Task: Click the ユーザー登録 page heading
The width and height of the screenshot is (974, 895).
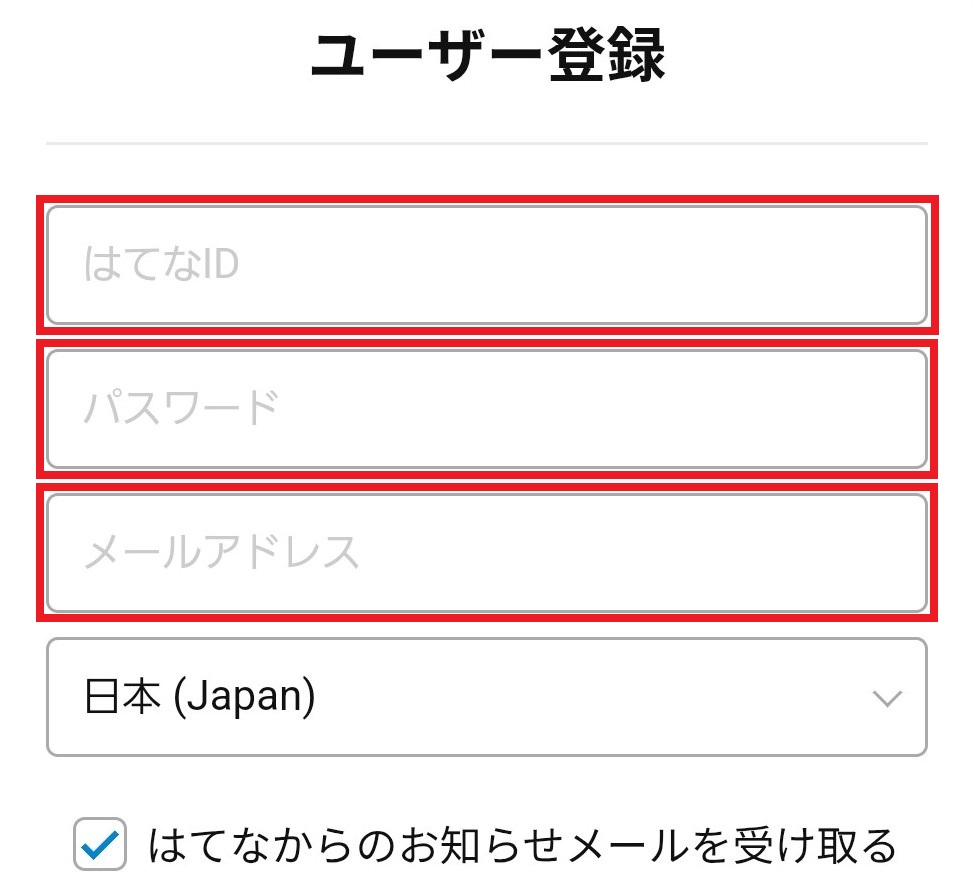Action: pyautogui.click(x=487, y=58)
